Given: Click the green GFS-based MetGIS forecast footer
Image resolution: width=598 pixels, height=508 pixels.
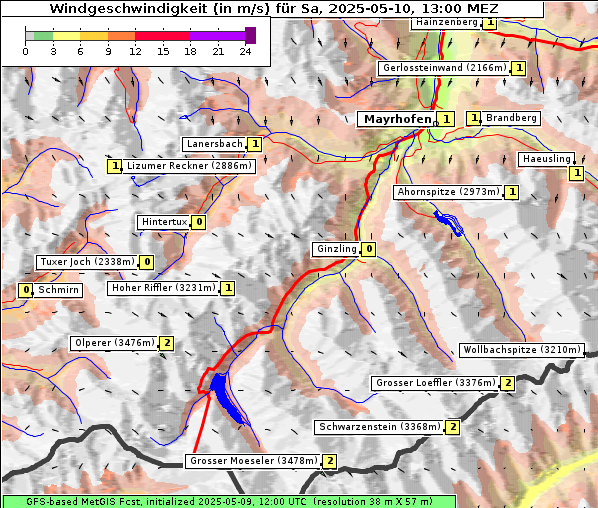Looking at the screenshot, I should point(229,502).
